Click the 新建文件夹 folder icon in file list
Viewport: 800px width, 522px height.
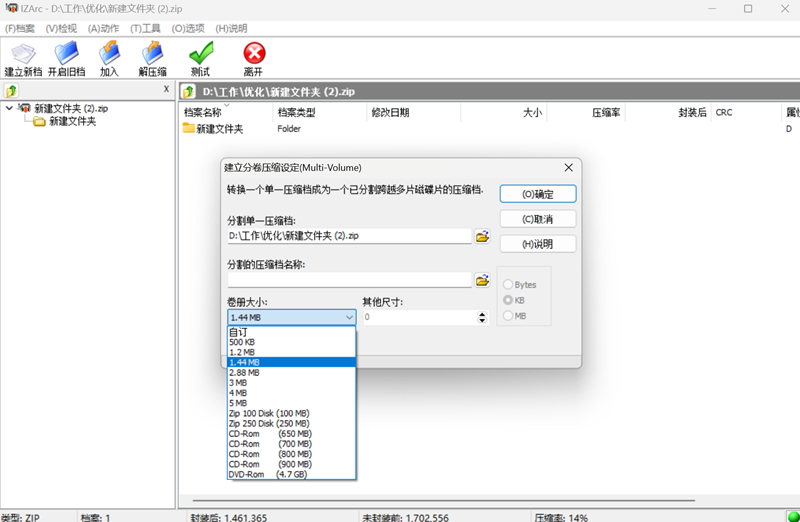189,128
